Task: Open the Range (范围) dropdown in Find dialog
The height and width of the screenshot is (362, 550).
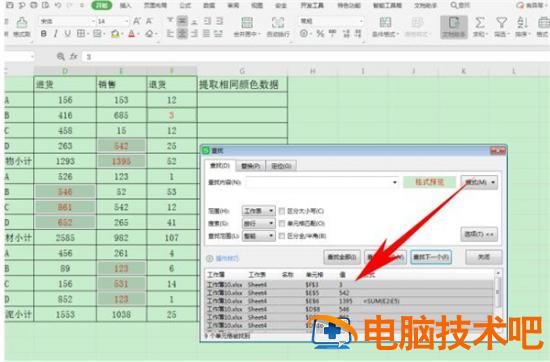Action: coord(259,211)
